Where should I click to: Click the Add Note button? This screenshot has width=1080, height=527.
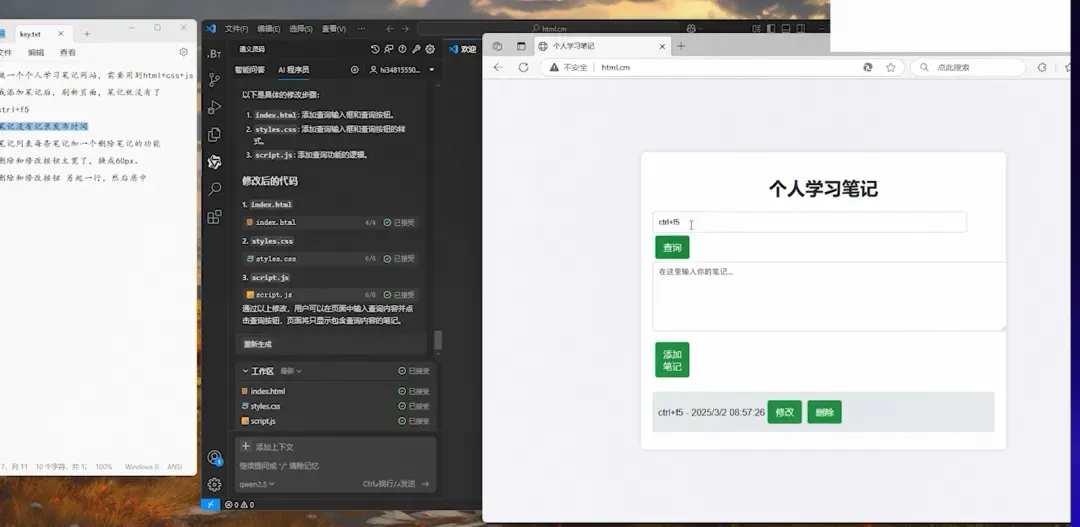pos(672,360)
